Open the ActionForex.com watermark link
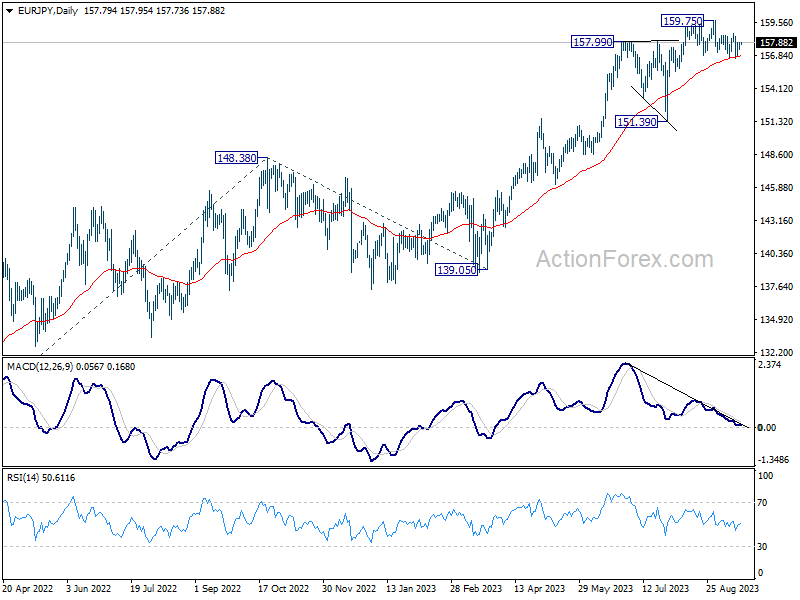This screenshot has height=600, width=800. (x=624, y=259)
